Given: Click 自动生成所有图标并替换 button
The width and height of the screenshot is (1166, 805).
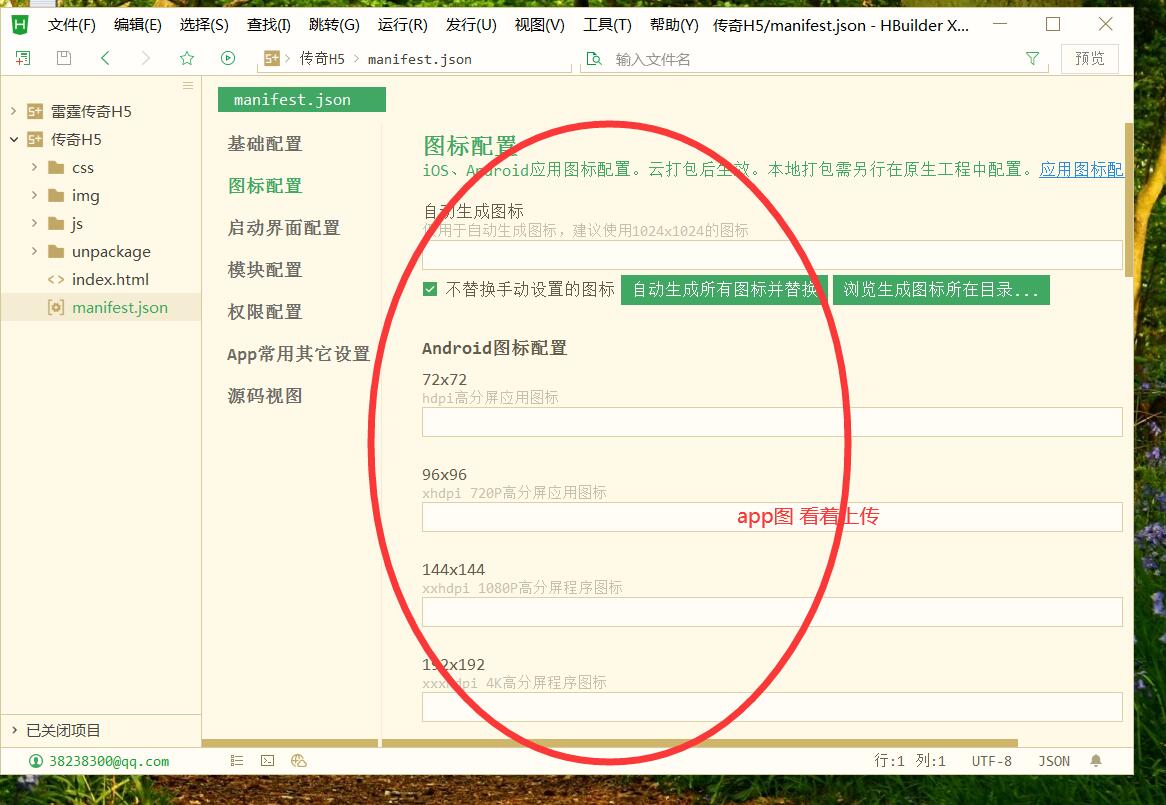Looking at the screenshot, I should 724,290.
